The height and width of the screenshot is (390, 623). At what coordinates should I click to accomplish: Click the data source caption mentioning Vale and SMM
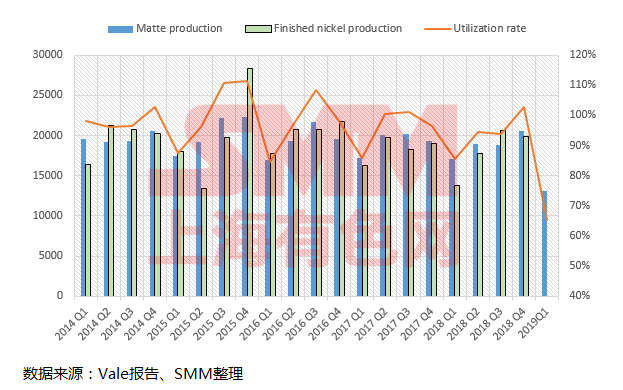(133, 374)
